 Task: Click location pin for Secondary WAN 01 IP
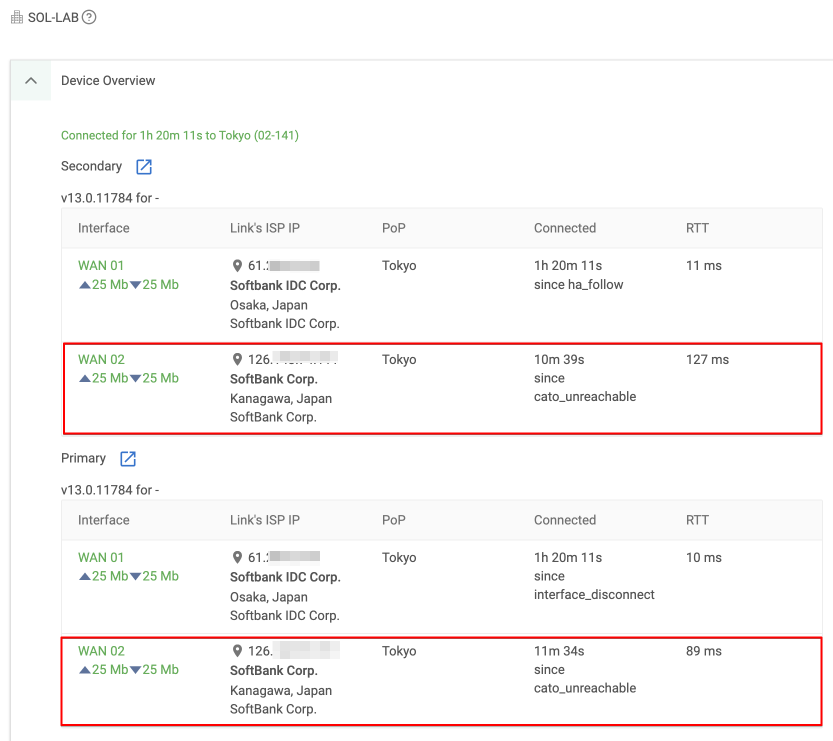237,266
